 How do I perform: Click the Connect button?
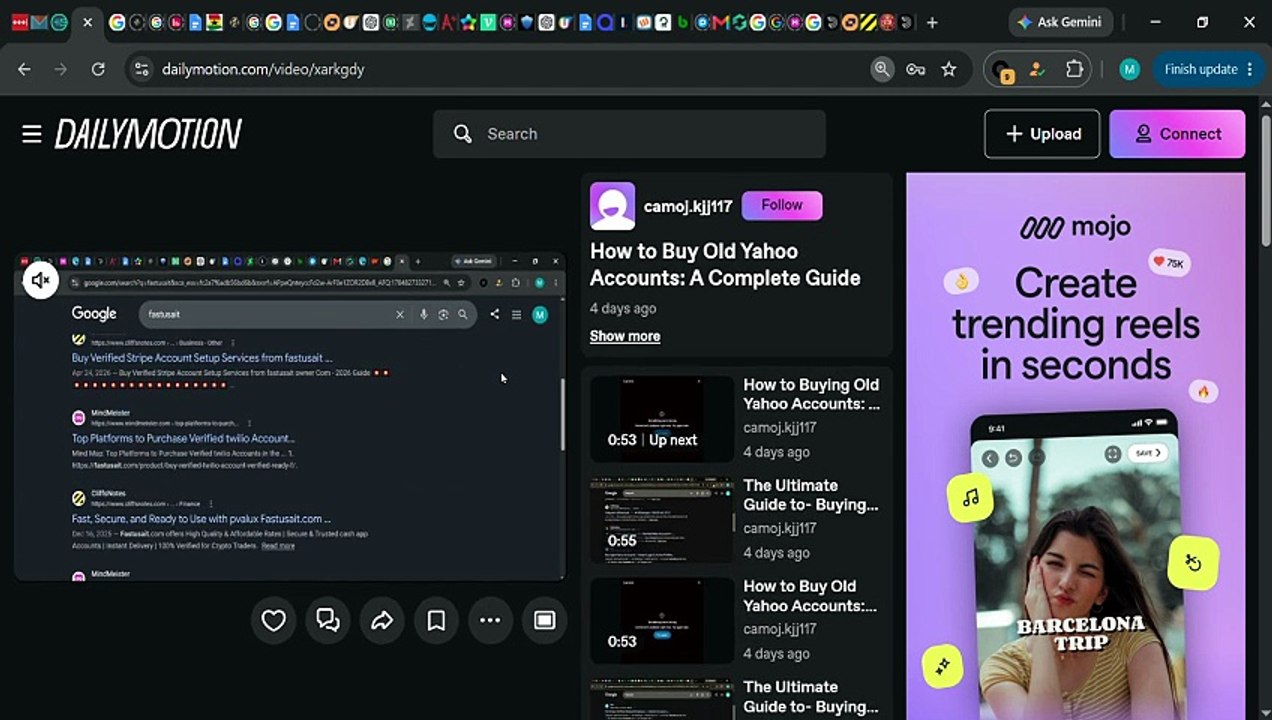tap(1177, 134)
